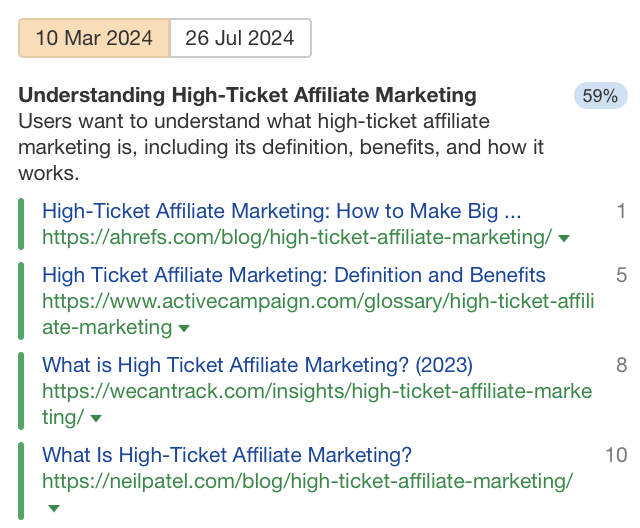Switch to the 26 Jul 2024 date tab
640x528 pixels.
point(240,39)
